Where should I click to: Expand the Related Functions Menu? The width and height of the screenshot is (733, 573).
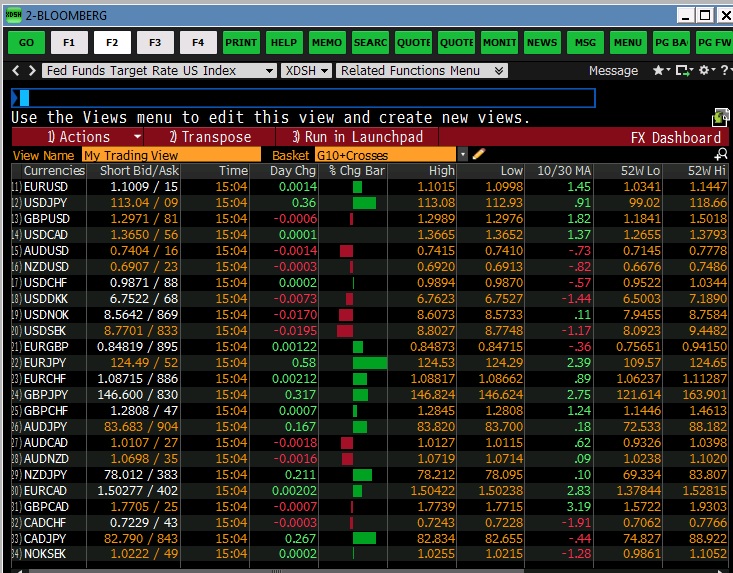point(422,71)
